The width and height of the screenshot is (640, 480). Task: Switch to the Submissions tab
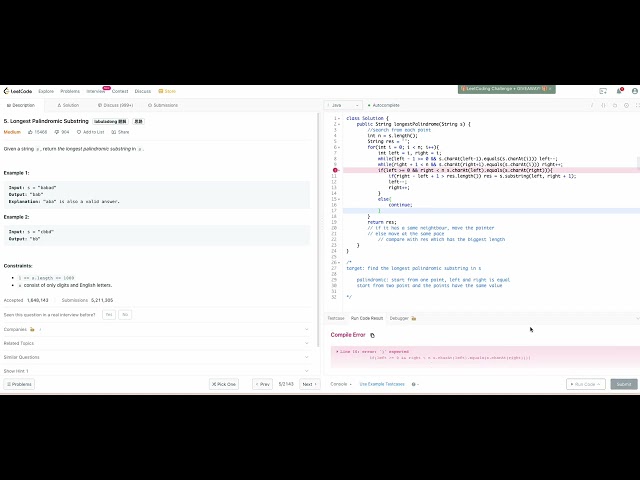[163, 105]
